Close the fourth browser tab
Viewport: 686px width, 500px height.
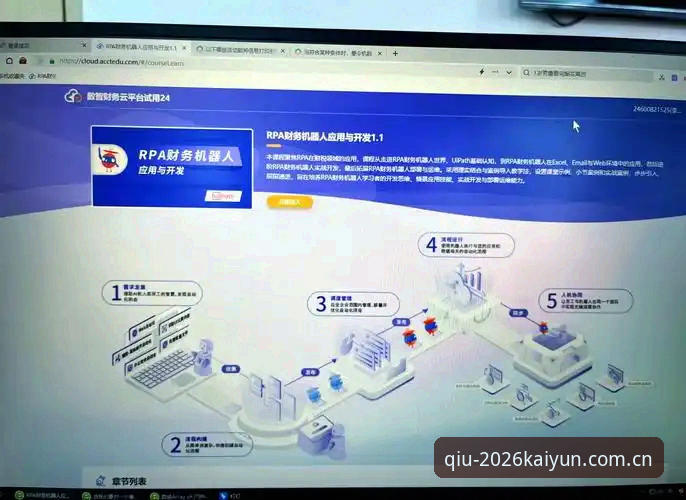(380, 53)
